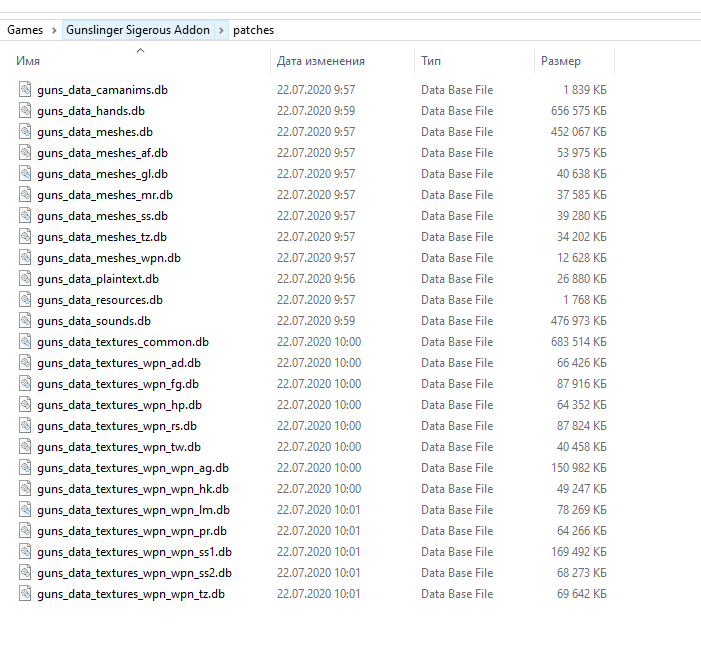This screenshot has height=646, width=701.
Task: Sort files by Тип column header
Action: coord(431,61)
